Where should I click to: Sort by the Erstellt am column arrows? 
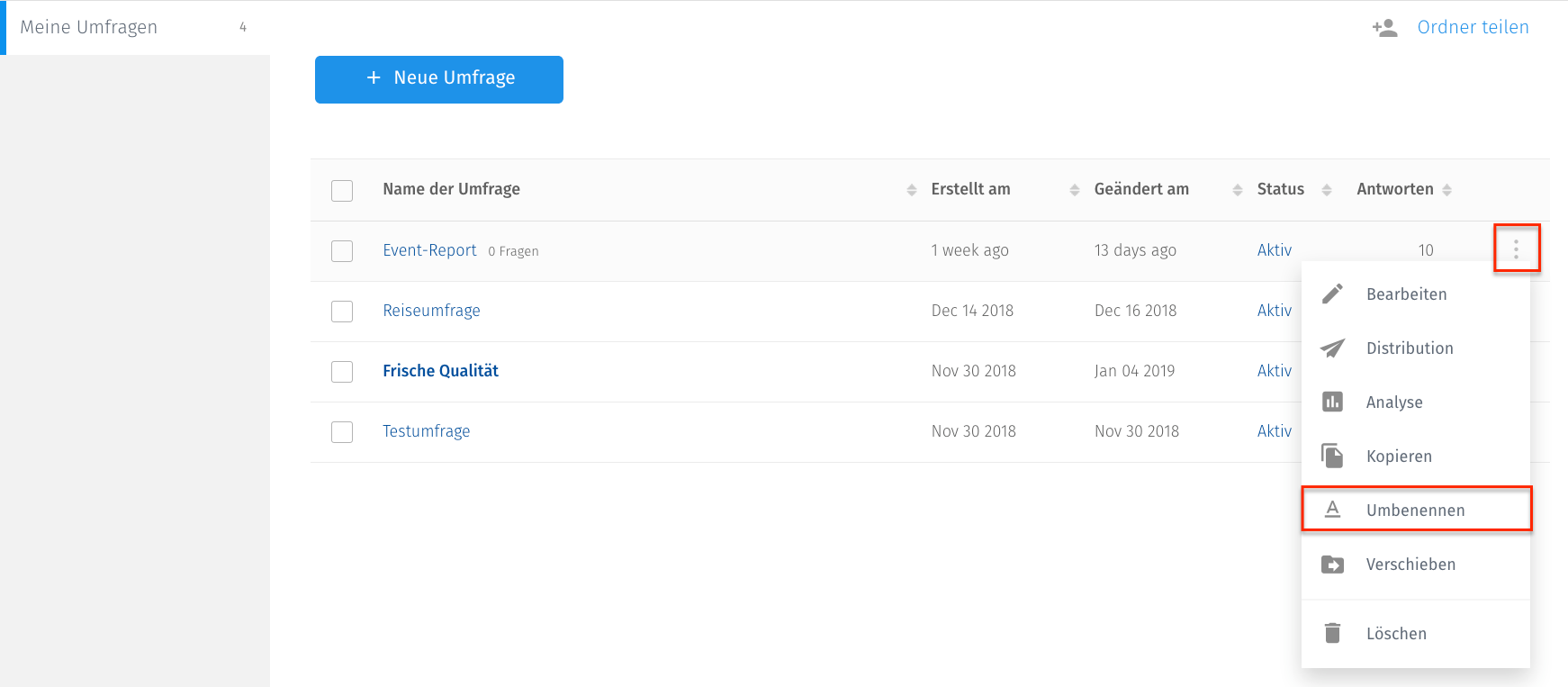[x=1074, y=190]
